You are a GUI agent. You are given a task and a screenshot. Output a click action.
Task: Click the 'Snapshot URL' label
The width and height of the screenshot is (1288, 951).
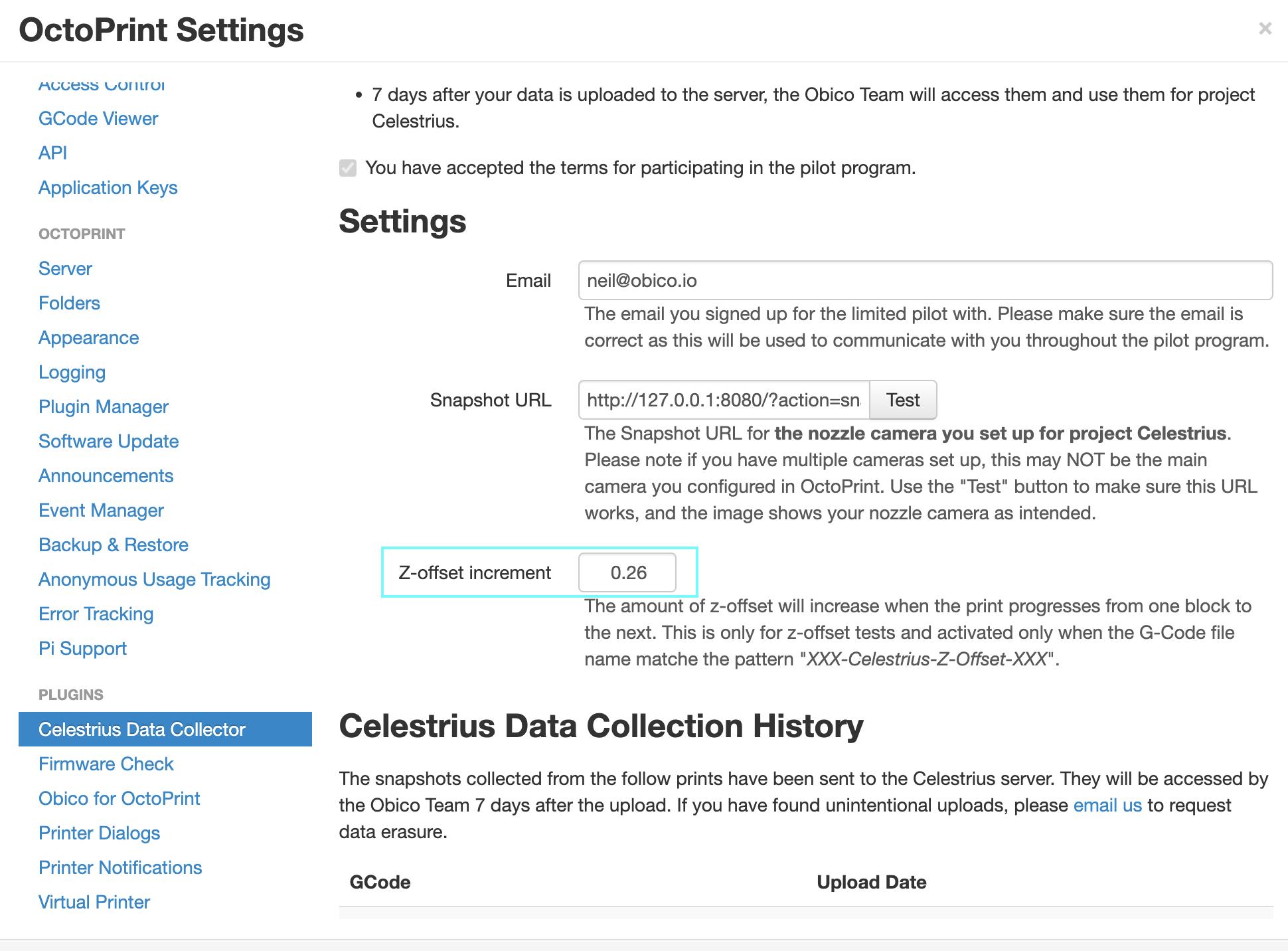pos(491,400)
